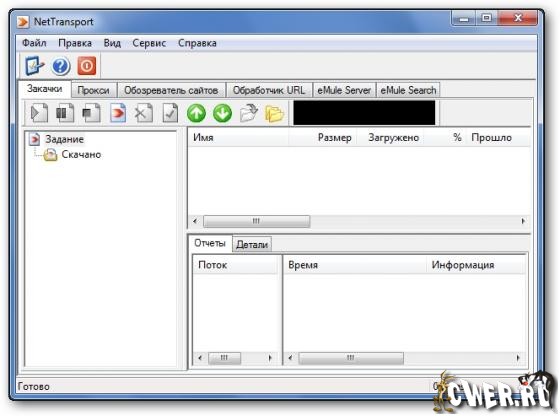Sort by the Размер column header

(x=322, y=137)
